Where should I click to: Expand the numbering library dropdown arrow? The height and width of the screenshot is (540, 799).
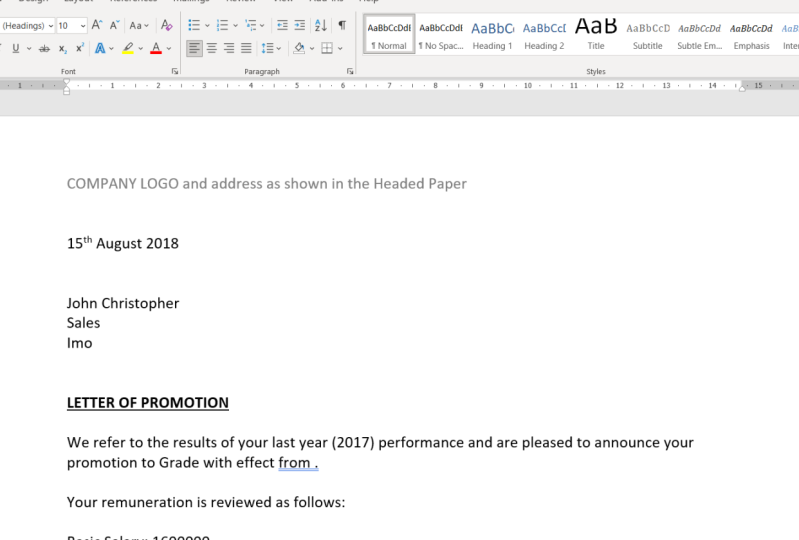click(235, 25)
